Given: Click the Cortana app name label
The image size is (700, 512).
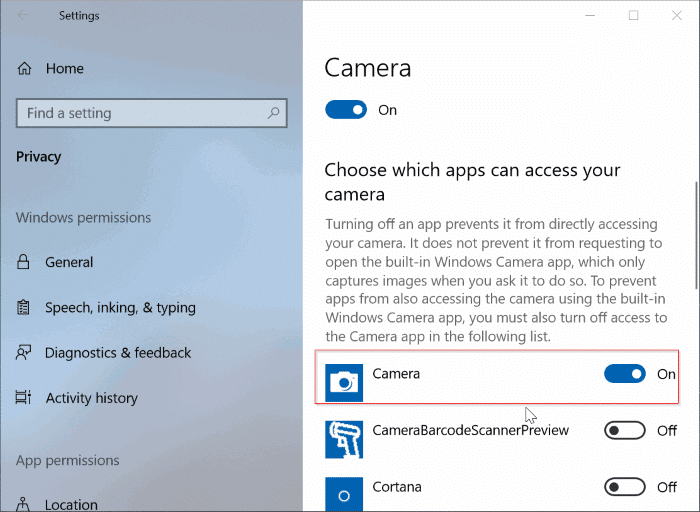Looking at the screenshot, I should pyautogui.click(x=397, y=487).
